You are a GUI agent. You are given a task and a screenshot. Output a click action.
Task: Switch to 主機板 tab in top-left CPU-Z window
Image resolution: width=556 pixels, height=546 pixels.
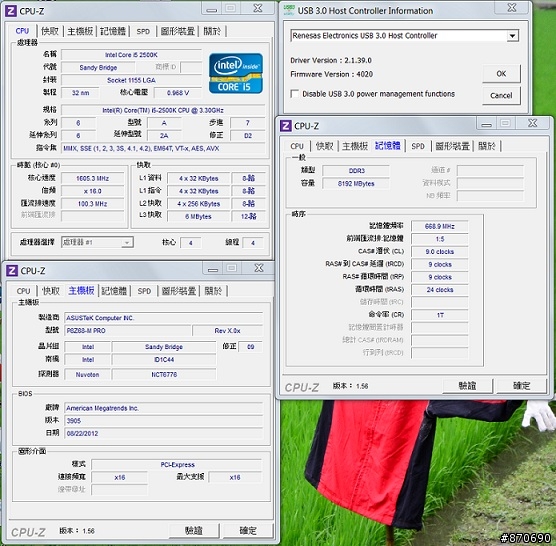pos(80,31)
